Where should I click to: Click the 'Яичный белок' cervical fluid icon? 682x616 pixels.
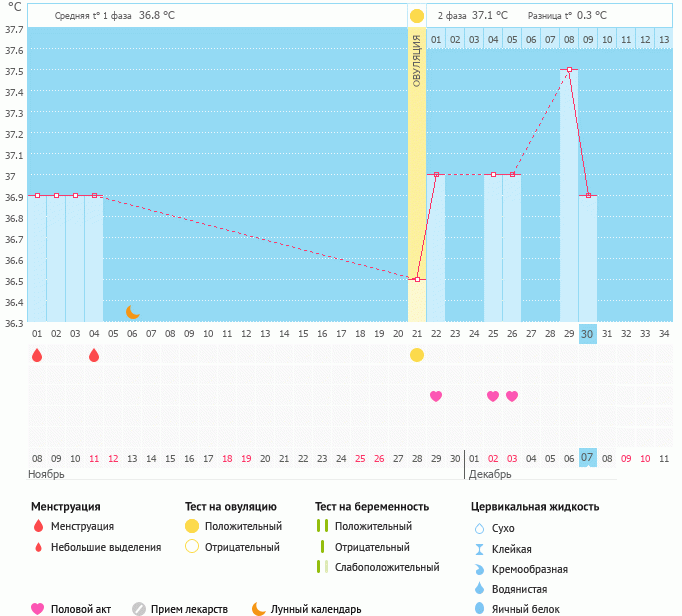point(479,608)
